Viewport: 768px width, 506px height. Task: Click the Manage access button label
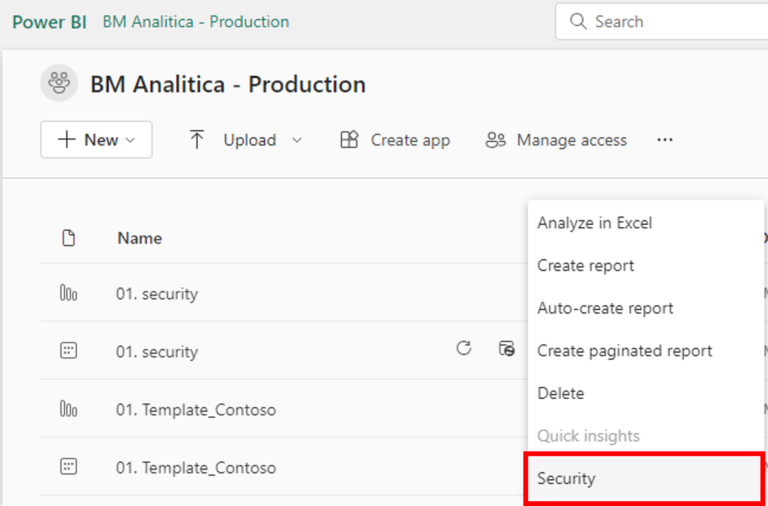[572, 140]
